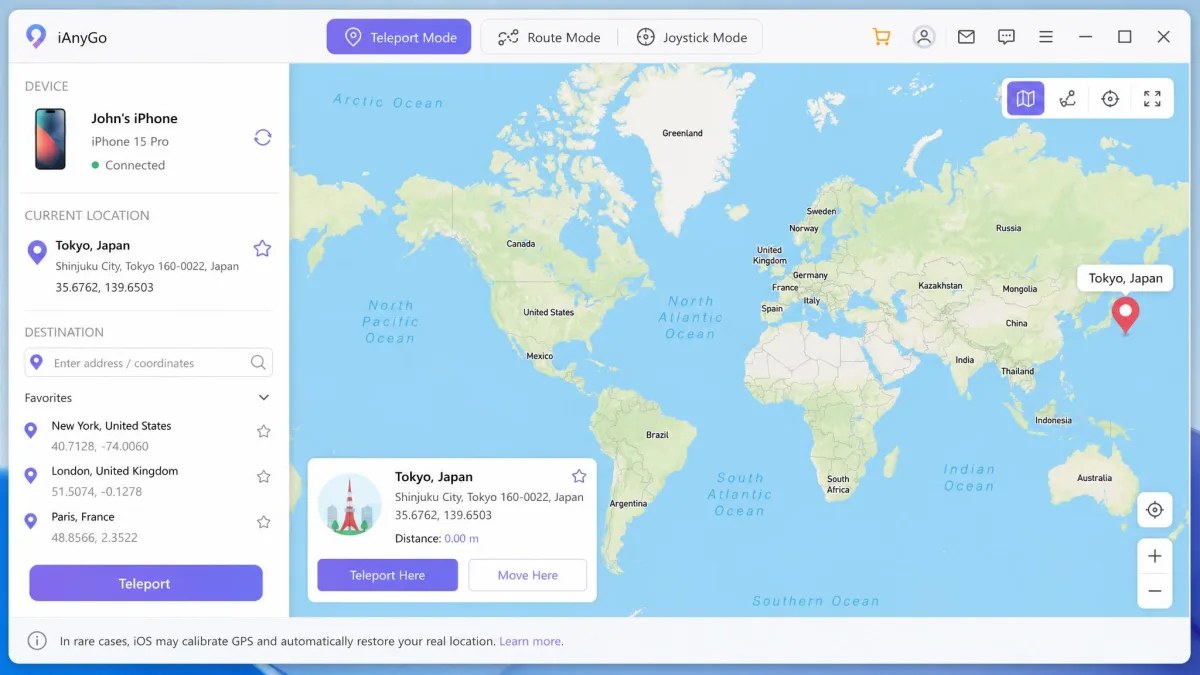This screenshot has width=1200, height=675.
Task: Select the route path icon on map toolbar
Action: pos(1068,98)
